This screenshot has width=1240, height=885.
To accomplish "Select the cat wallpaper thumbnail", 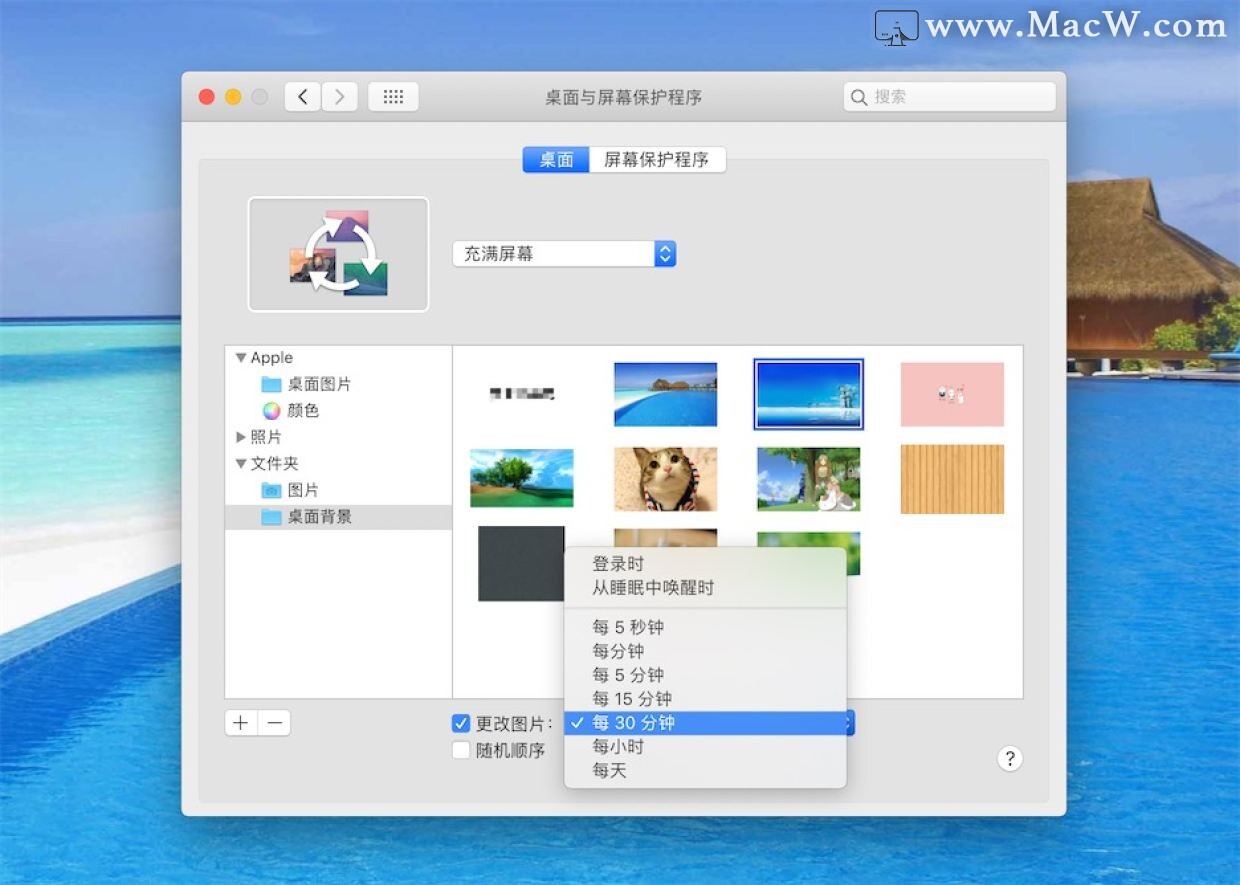I will [664, 479].
